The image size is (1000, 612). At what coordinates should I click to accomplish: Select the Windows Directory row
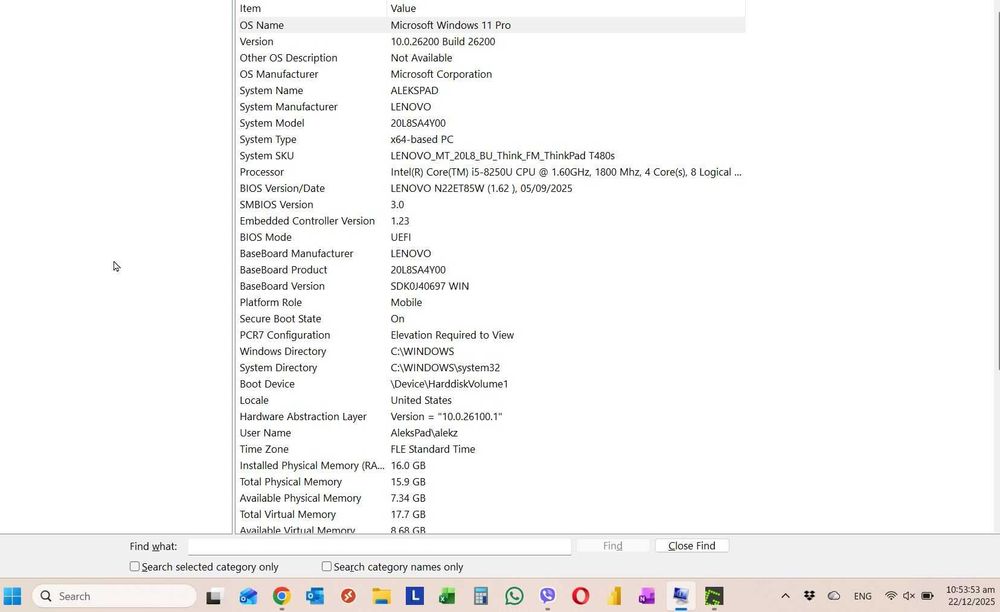[x=490, y=351]
